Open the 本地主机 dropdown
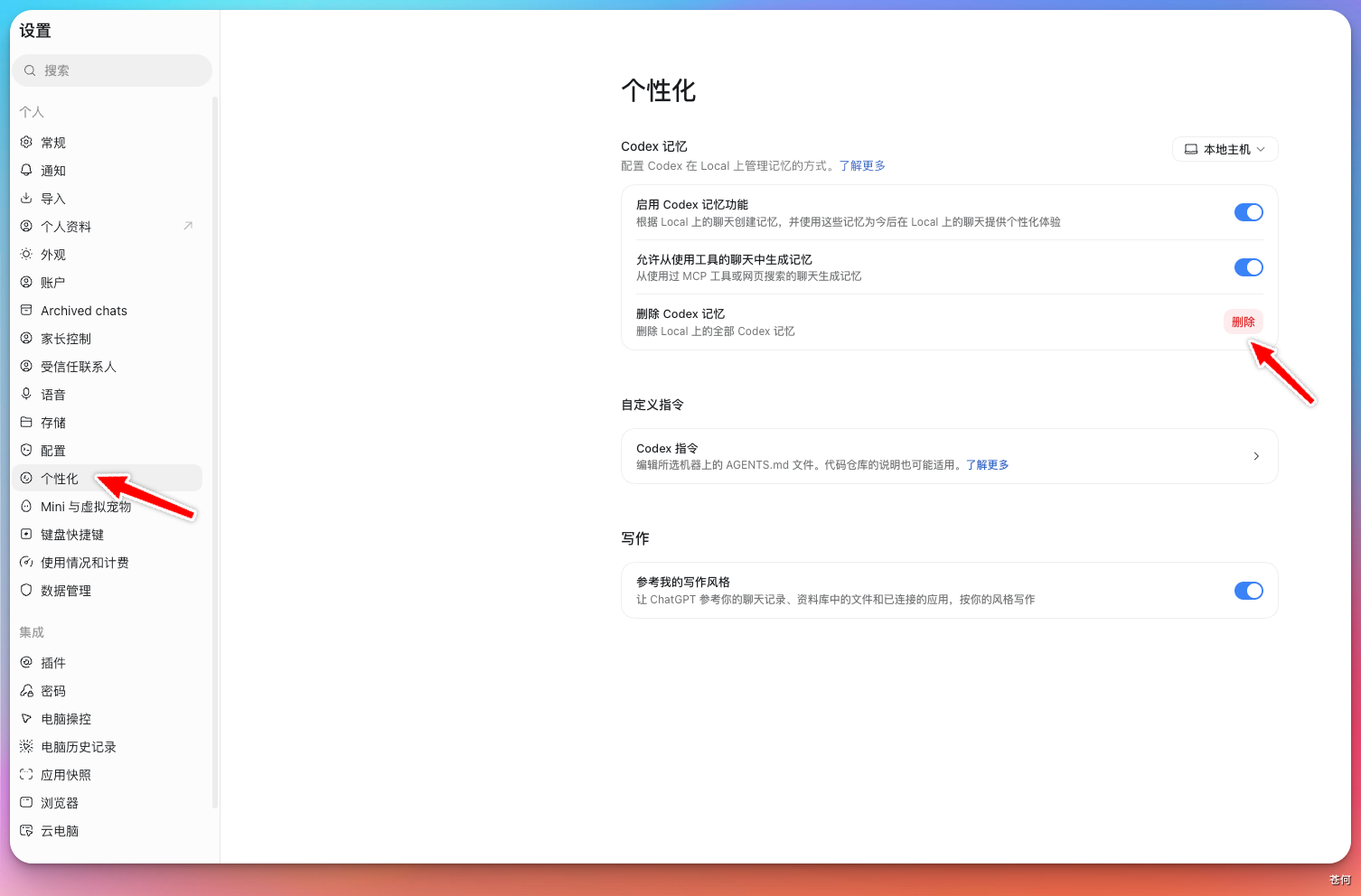This screenshot has height=896, width=1361. coord(1225,149)
